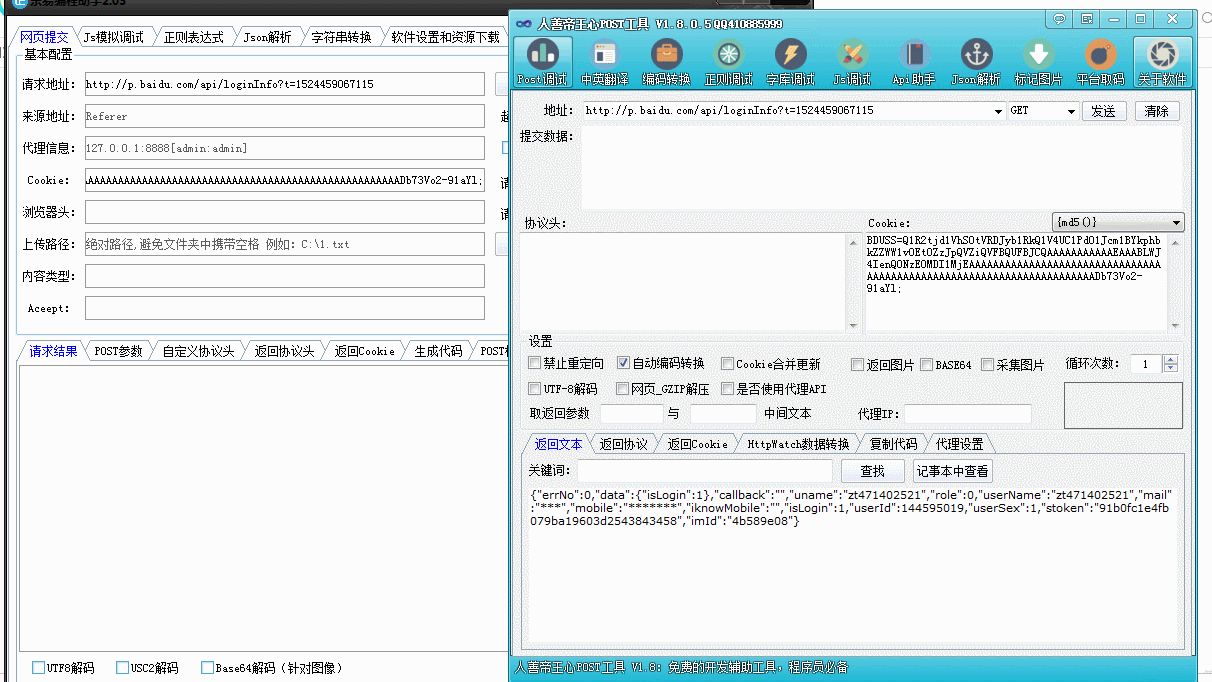This screenshot has height=682, width=1212.
Task: Select 自定义协议头 tab in background window
Action: 198,351
